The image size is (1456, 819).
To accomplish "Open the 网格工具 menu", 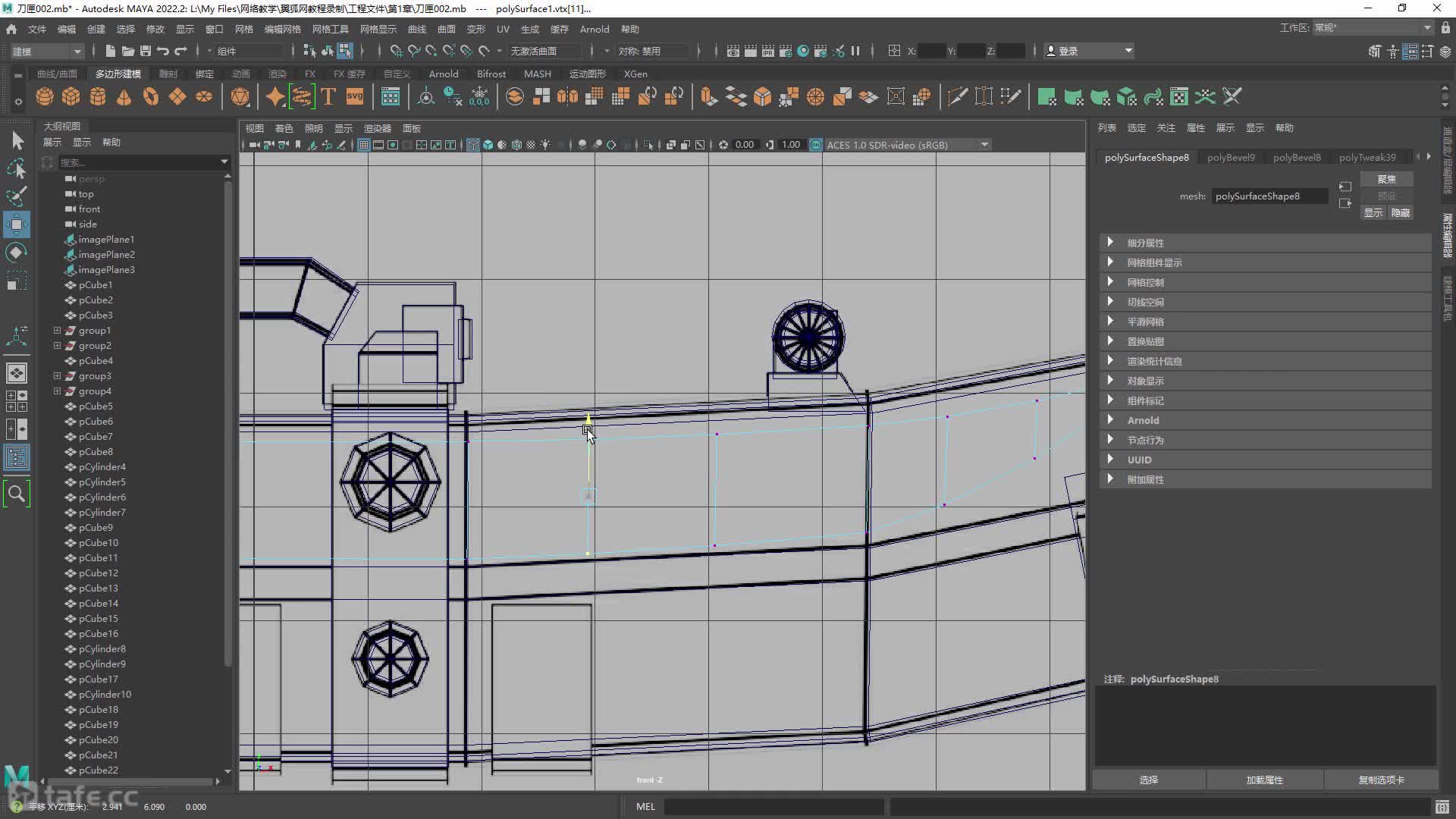I will 331,29.
